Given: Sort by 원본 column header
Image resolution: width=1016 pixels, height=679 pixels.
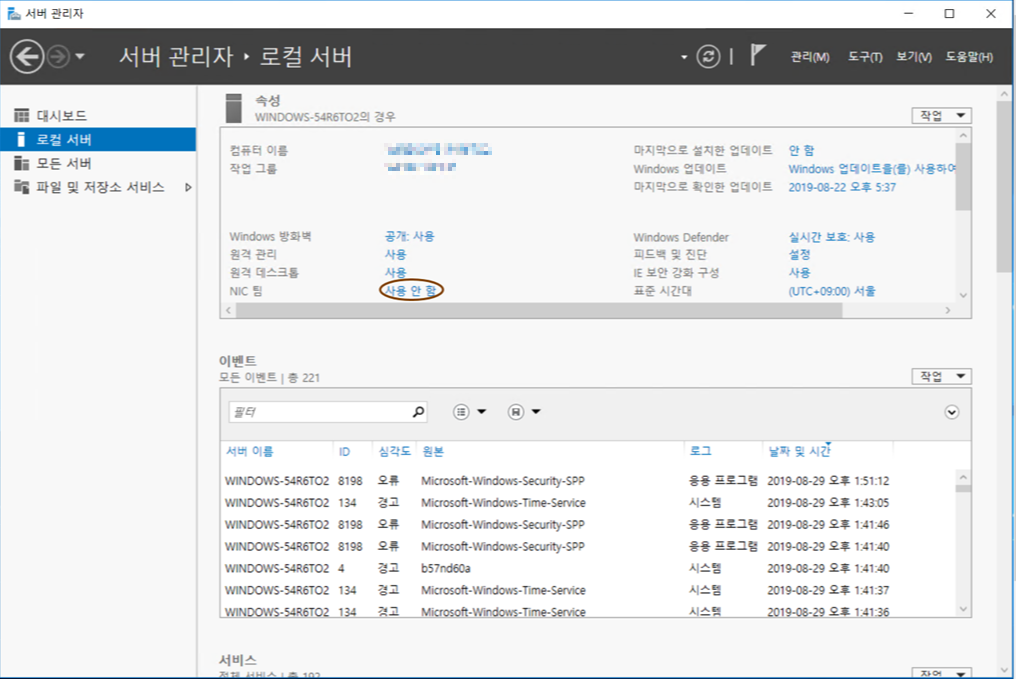Looking at the screenshot, I should pyautogui.click(x=433, y=452).
